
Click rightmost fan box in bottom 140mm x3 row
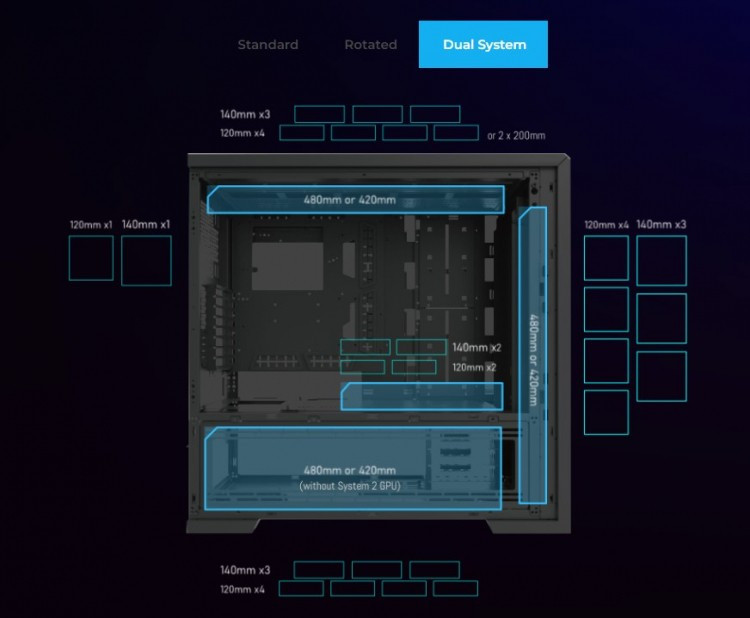click(x=435, y=569)
